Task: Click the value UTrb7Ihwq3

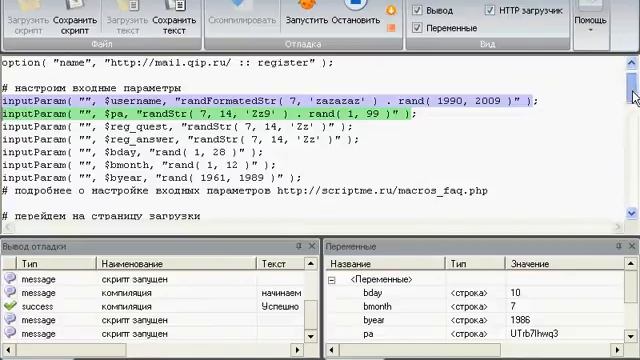Action: coord(534,334)
